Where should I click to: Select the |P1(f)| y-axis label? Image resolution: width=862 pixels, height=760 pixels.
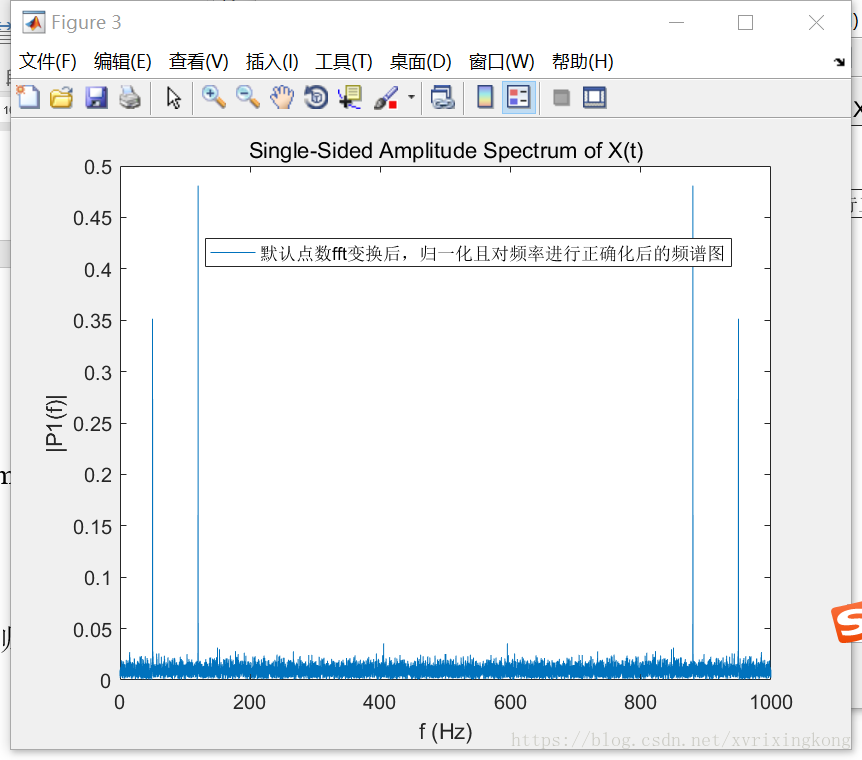56,423
